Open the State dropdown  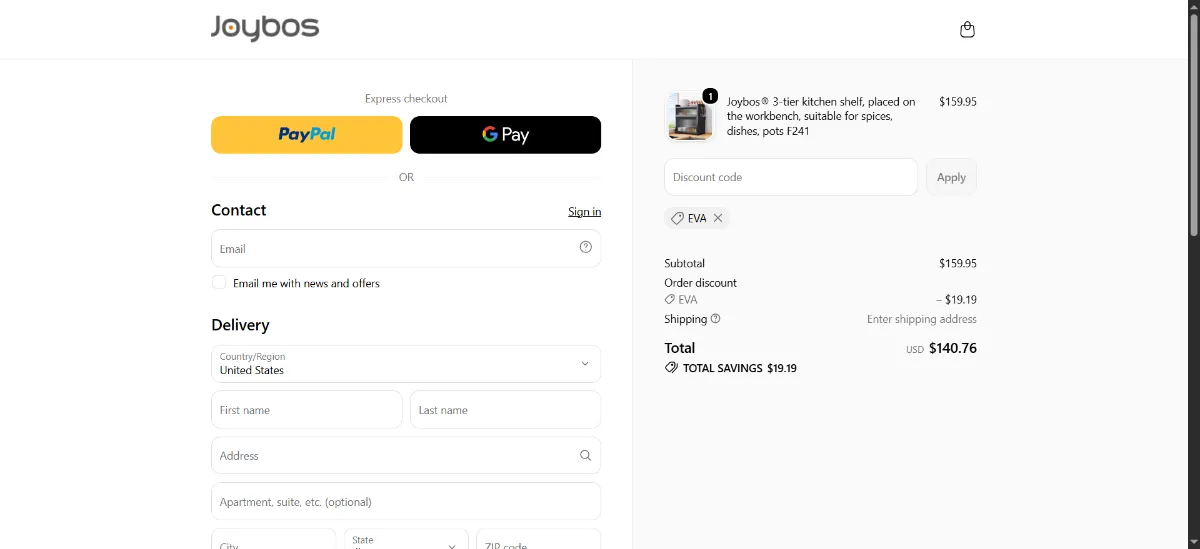[406, 544]
